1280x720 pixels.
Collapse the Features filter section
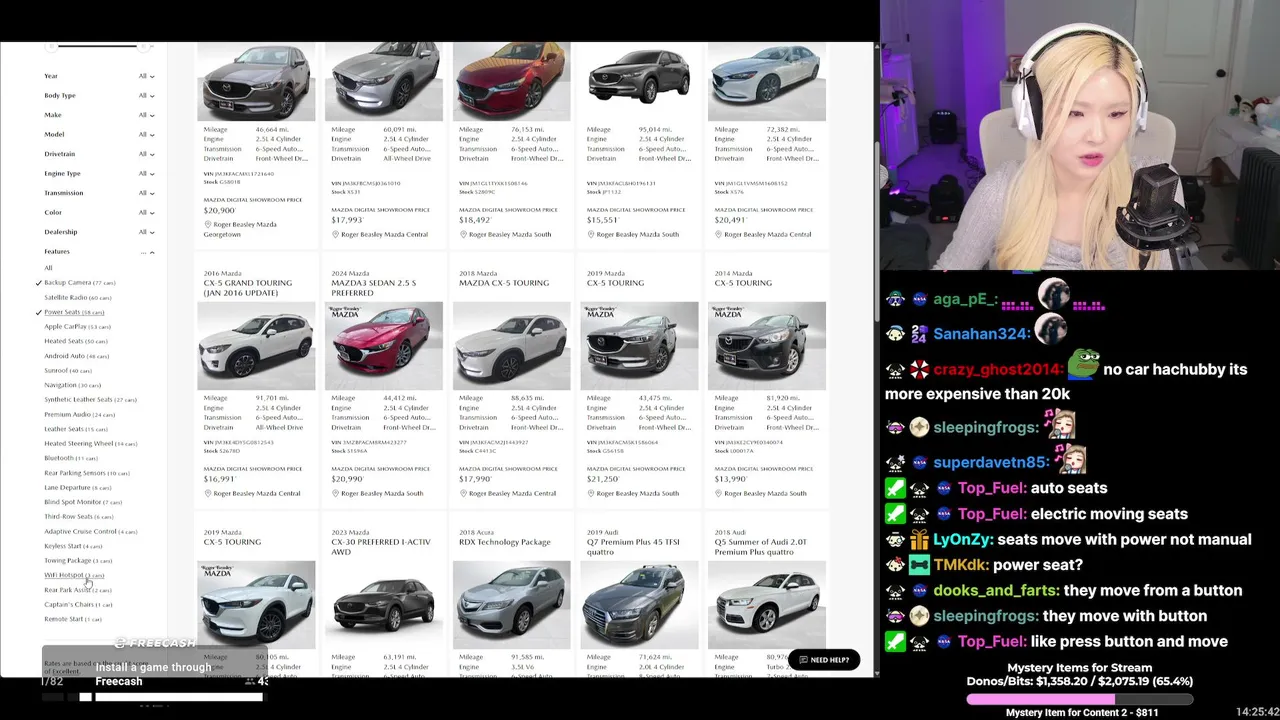98,252
